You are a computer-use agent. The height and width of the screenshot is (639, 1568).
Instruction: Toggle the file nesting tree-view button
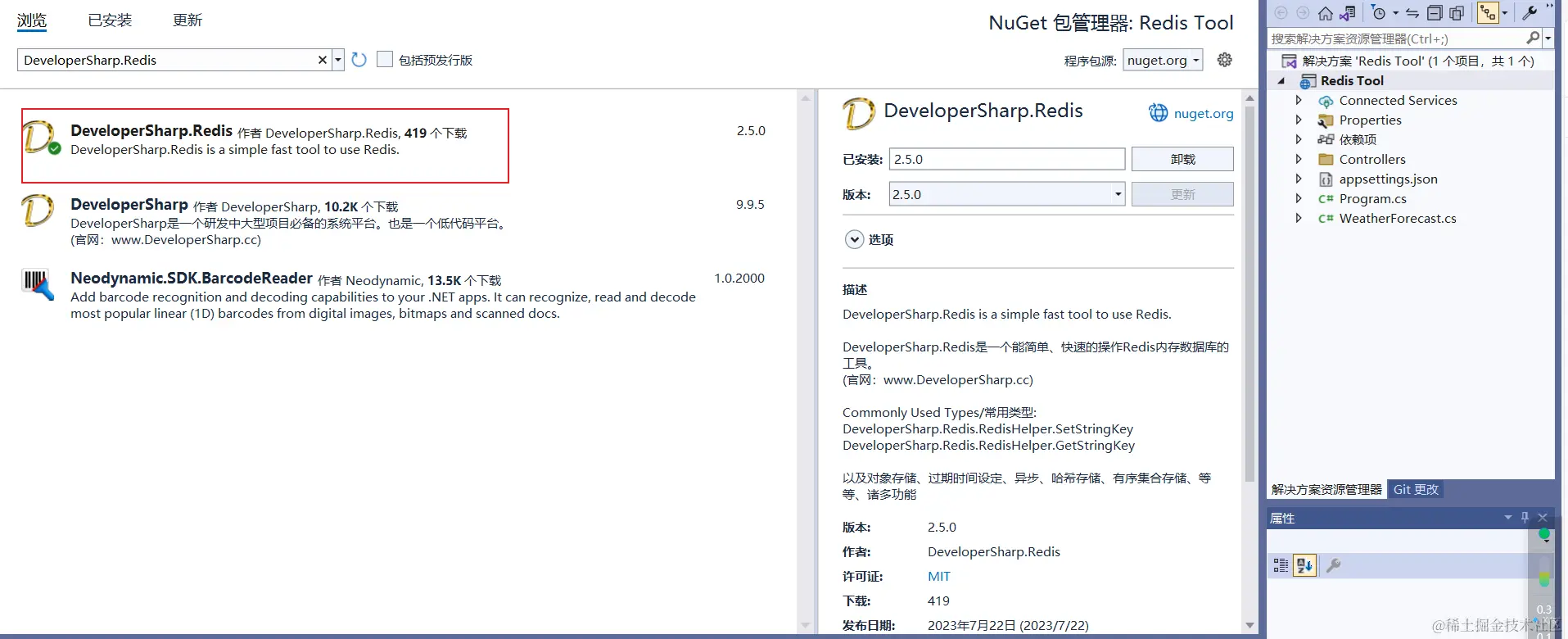click(1488, 13)
